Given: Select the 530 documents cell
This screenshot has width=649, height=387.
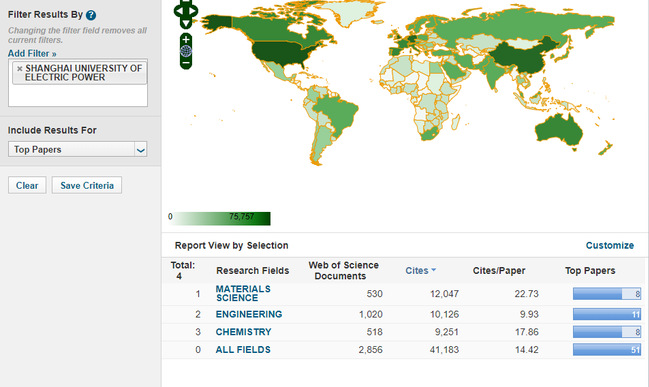Looking at the screenshot, I should (x=374, y=294).
